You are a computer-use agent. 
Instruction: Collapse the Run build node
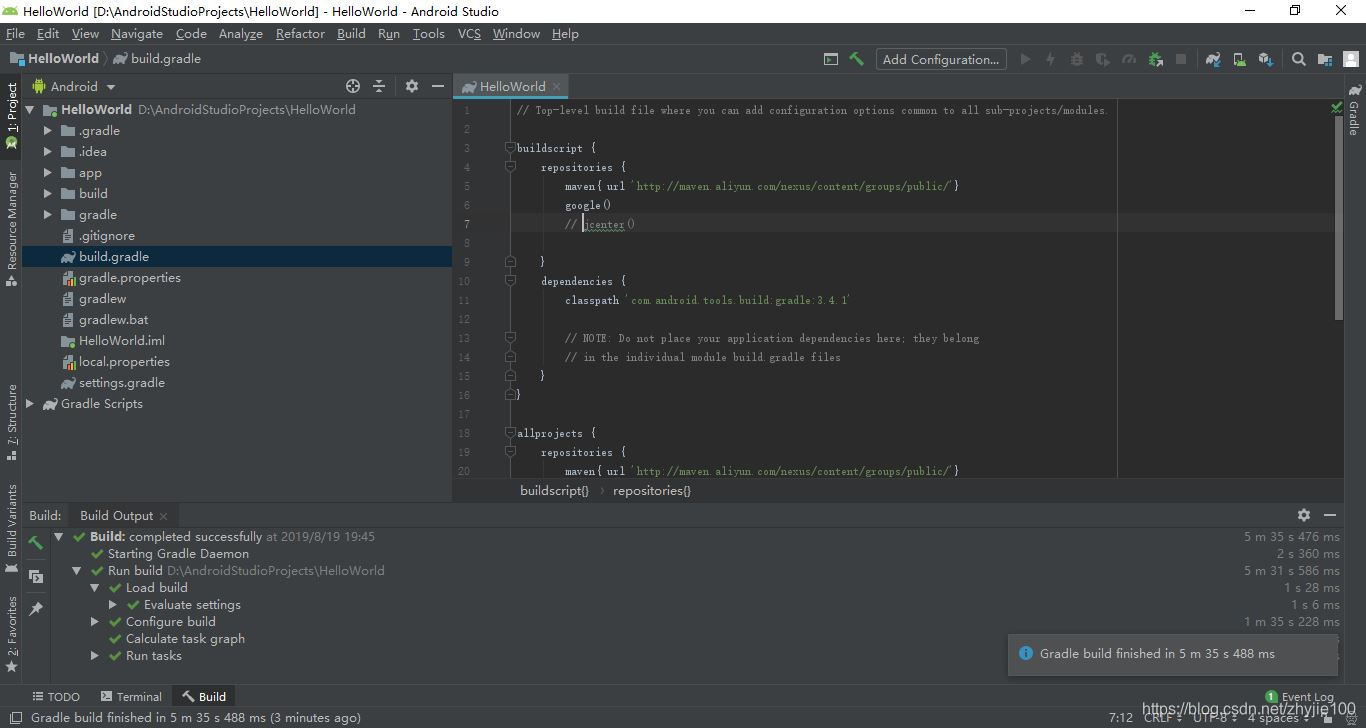point(76,571)
